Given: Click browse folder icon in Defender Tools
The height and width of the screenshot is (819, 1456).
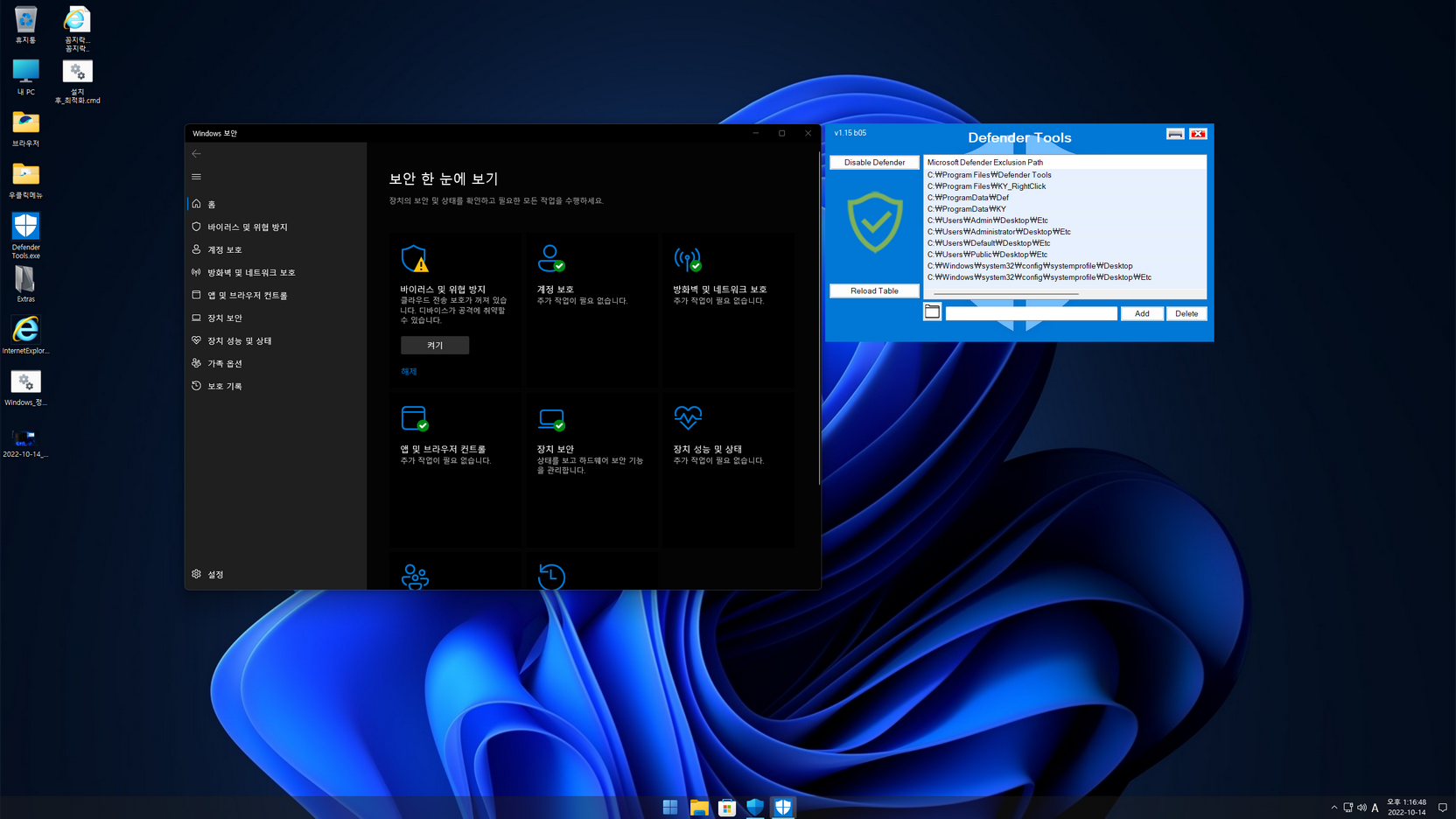Looking at the screenshot, I should click(x=932, y=312).
